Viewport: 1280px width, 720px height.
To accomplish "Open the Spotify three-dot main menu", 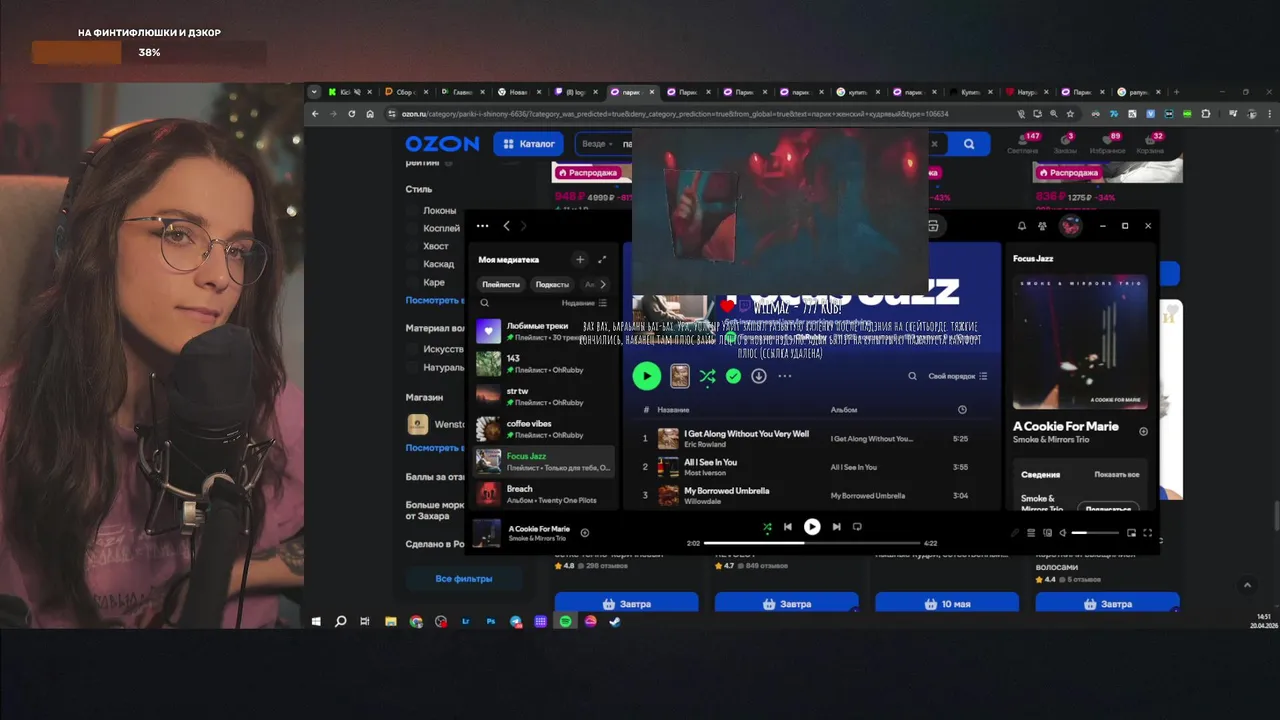I will (483, 226).
